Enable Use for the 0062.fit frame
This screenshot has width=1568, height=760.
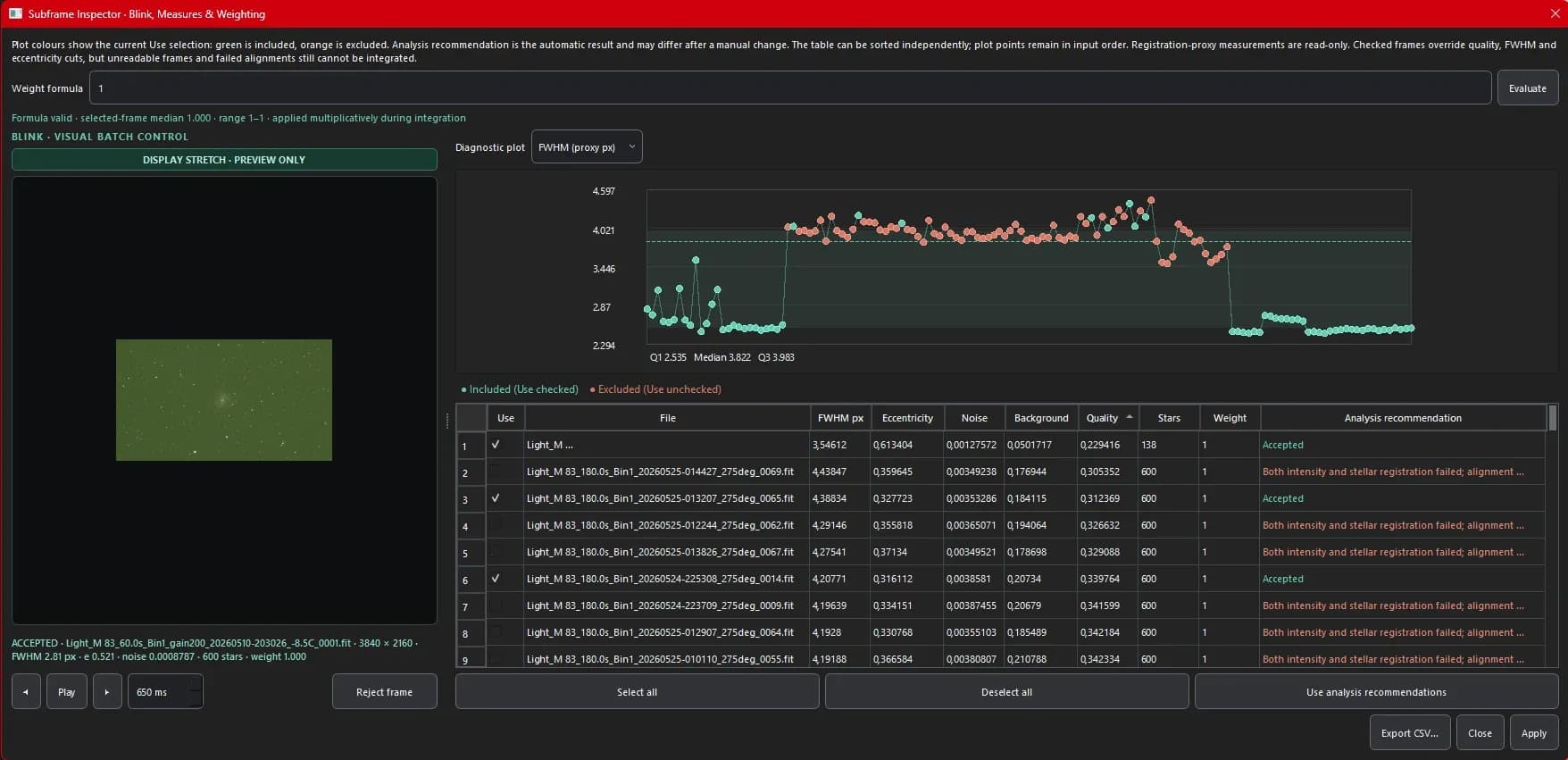[496, 525]
